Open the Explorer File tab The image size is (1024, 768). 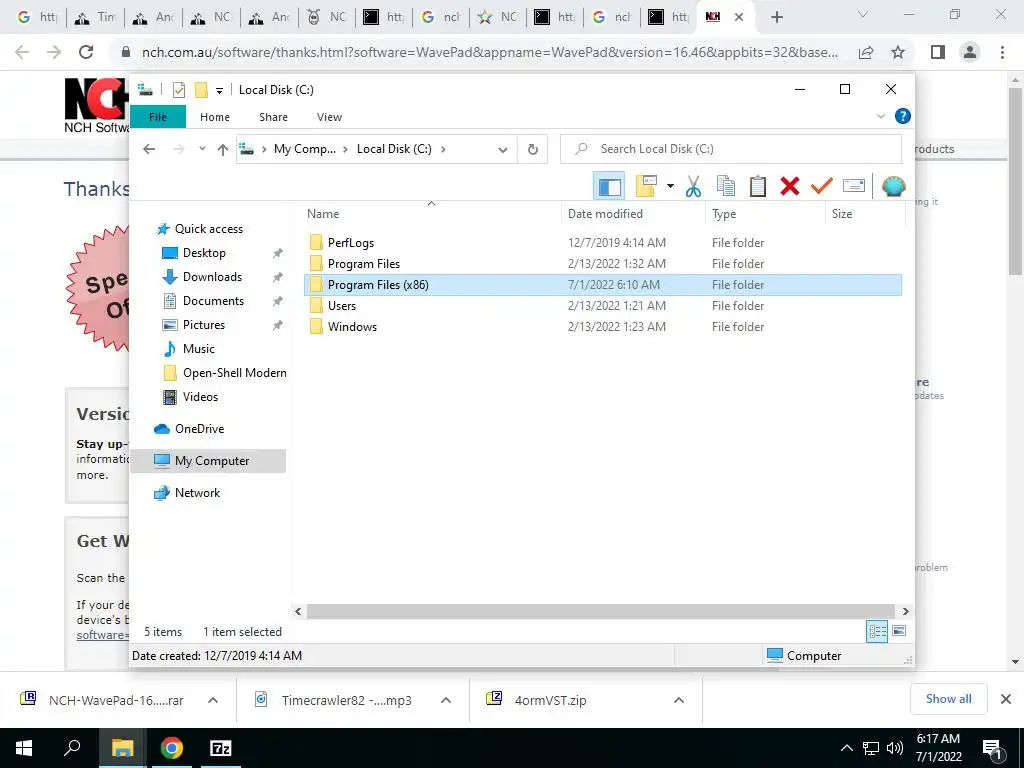[x=158, y=117]
